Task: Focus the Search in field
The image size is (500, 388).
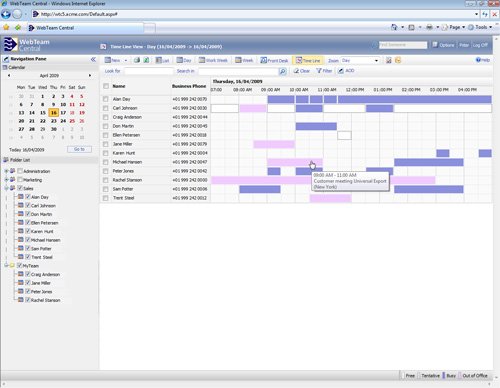Action: click(x=239, y=71)
